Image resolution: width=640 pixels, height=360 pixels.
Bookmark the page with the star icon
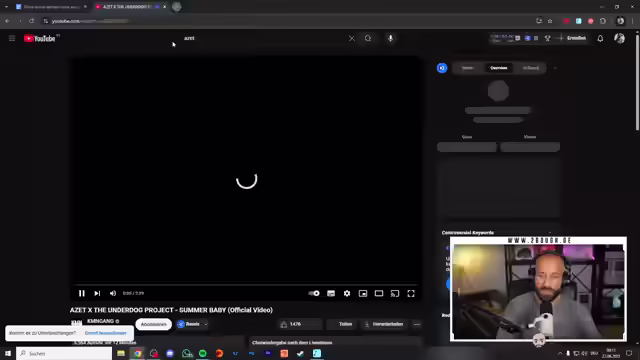coord(550,21)
